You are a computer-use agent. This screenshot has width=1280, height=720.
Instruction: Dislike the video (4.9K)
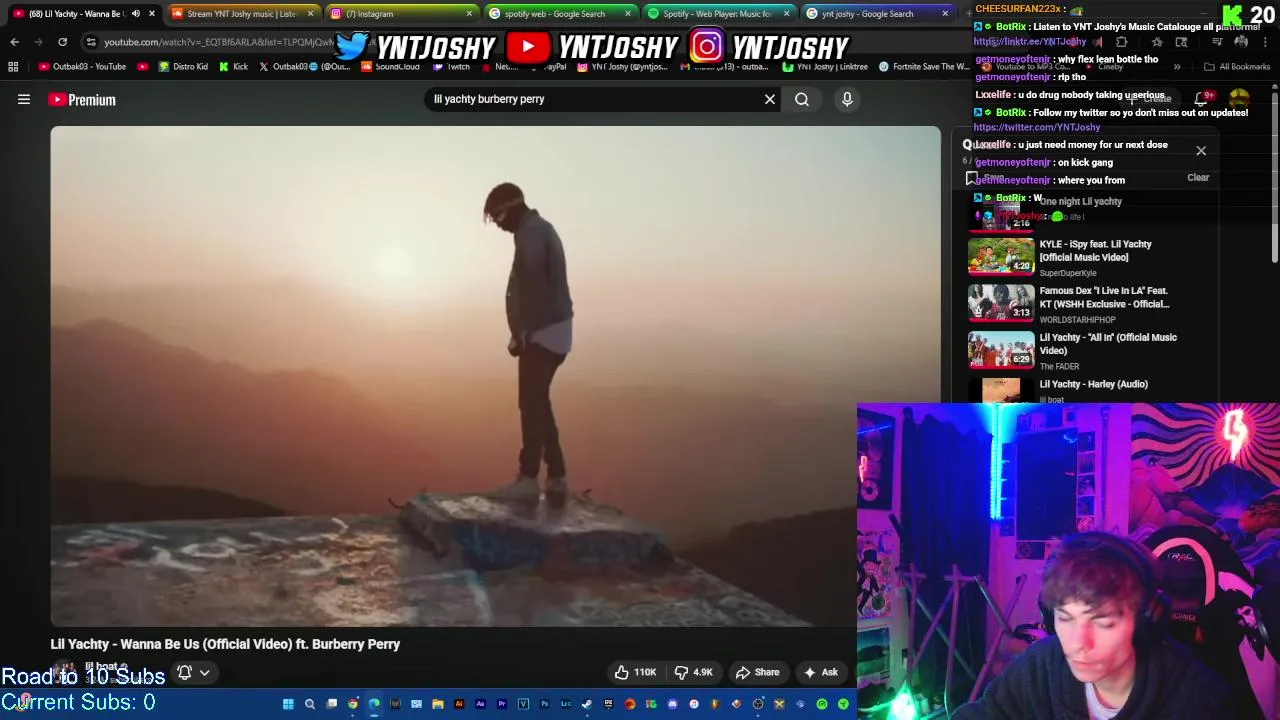click(693, 672)
